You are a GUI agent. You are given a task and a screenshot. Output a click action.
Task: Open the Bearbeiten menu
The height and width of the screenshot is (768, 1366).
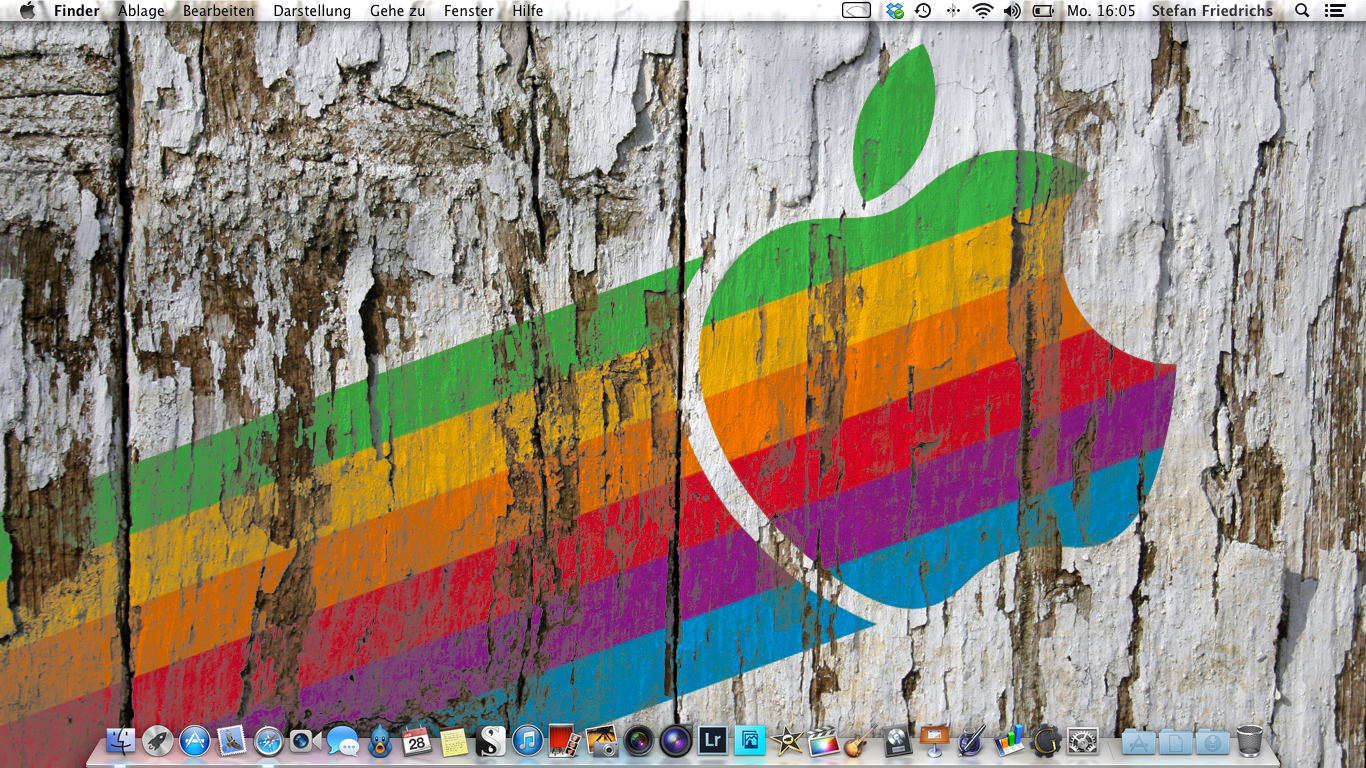219,10
